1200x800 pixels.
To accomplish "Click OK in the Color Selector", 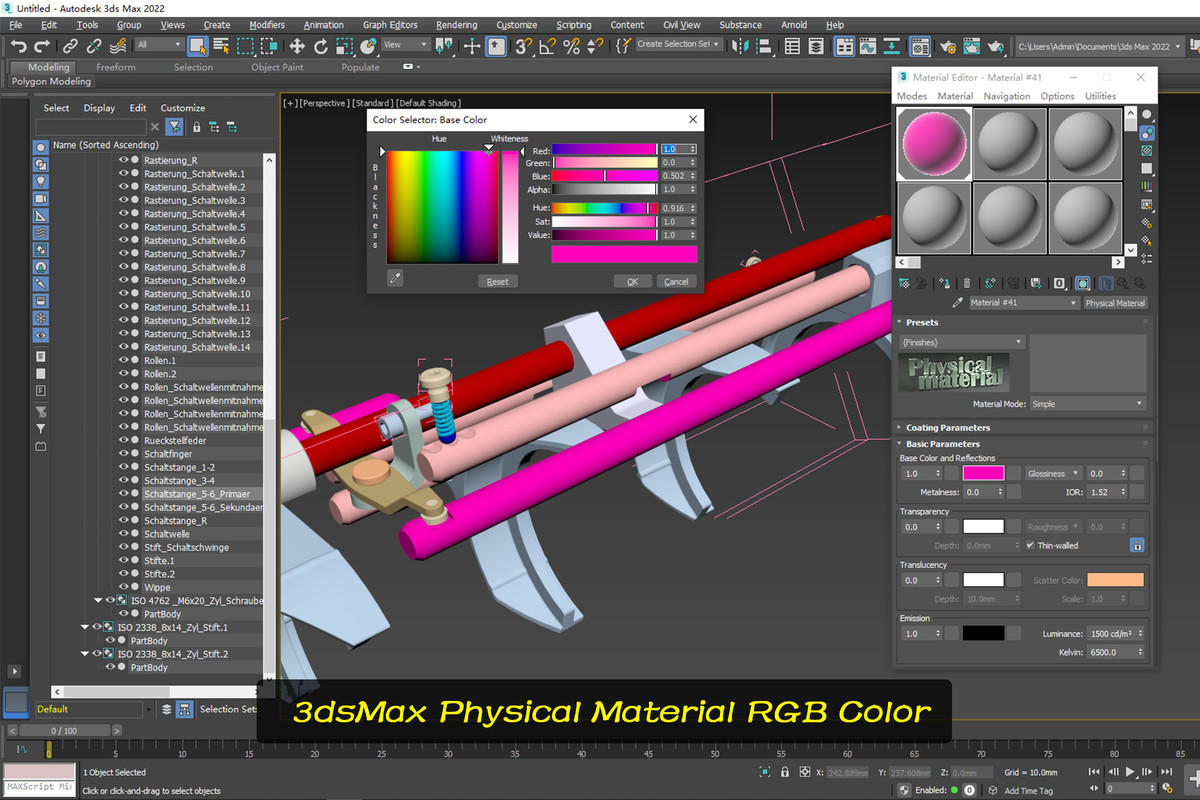I will (632, 282).
